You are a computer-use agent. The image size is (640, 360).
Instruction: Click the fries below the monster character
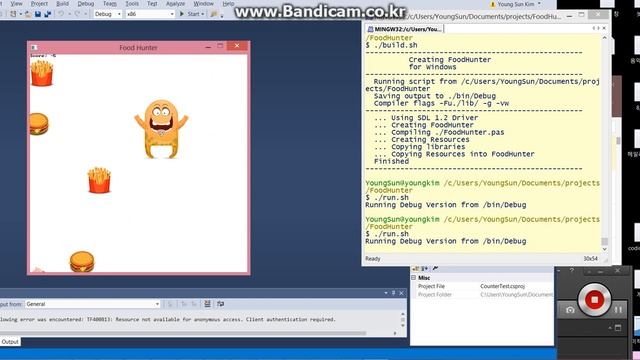click(x=99, y=180)
